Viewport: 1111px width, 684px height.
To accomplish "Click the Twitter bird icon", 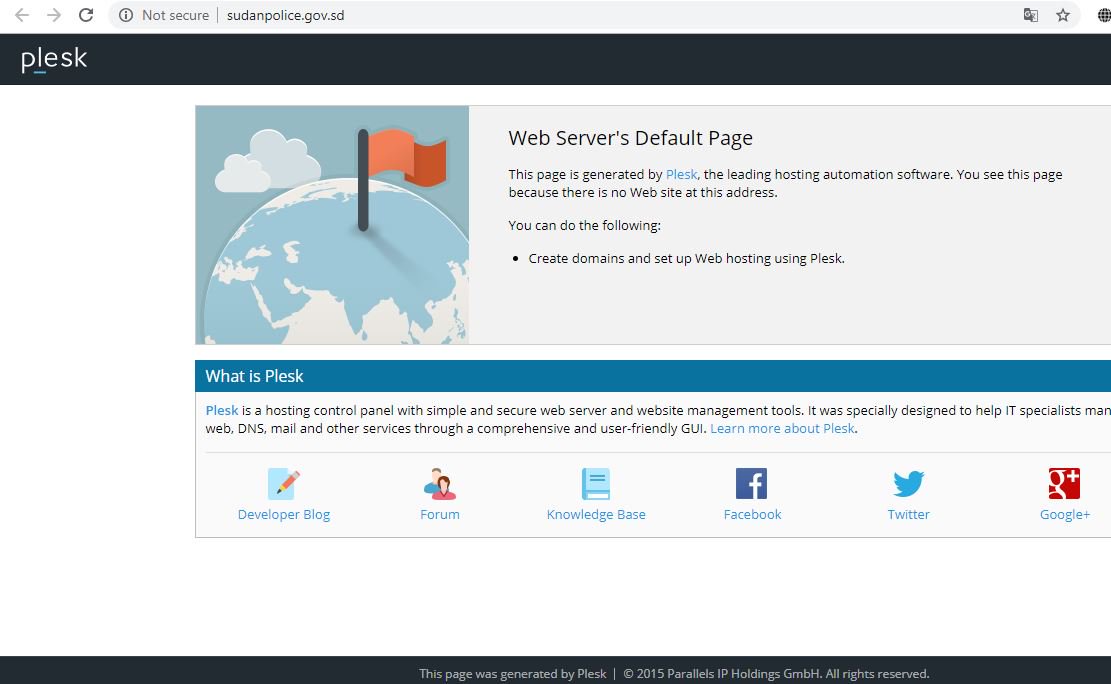I will (x=908, y=484).
